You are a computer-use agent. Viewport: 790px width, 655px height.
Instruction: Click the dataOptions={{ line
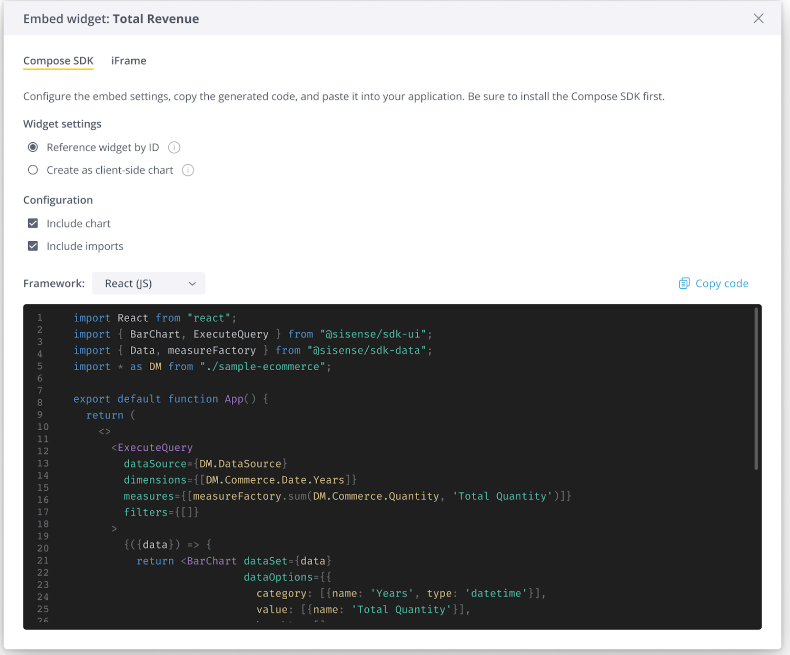click(x=288, y=577)
